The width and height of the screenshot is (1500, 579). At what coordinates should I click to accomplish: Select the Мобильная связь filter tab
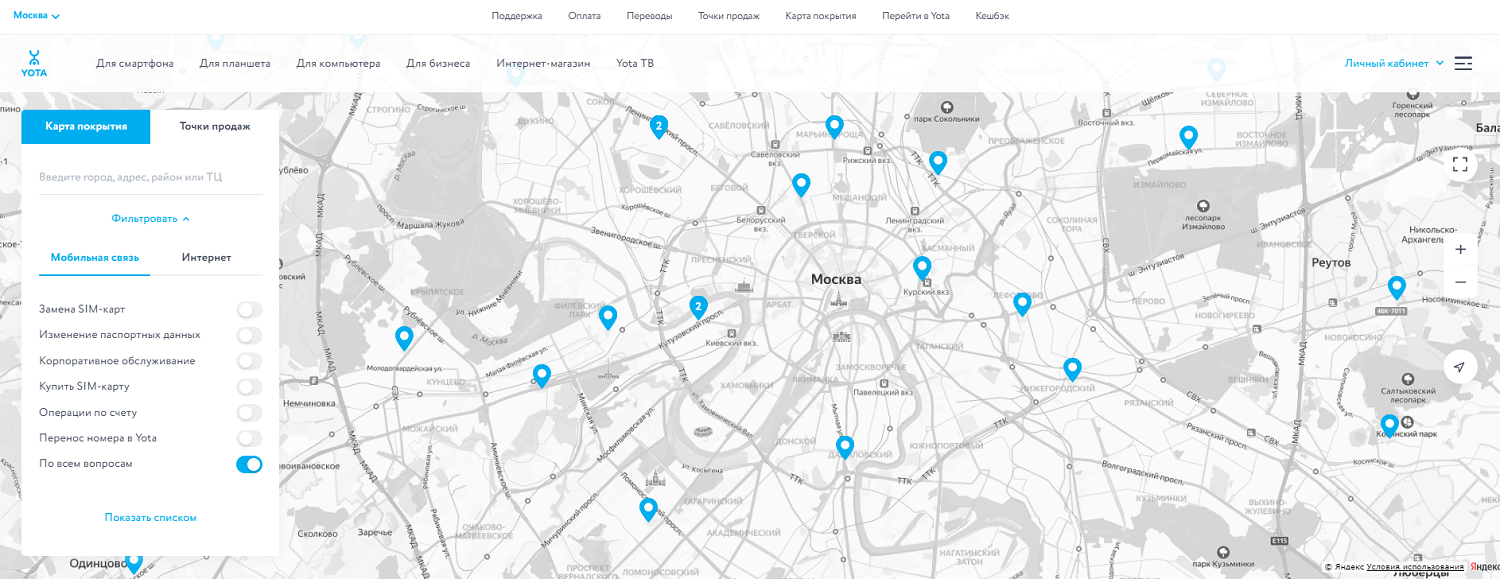point(95,257)
